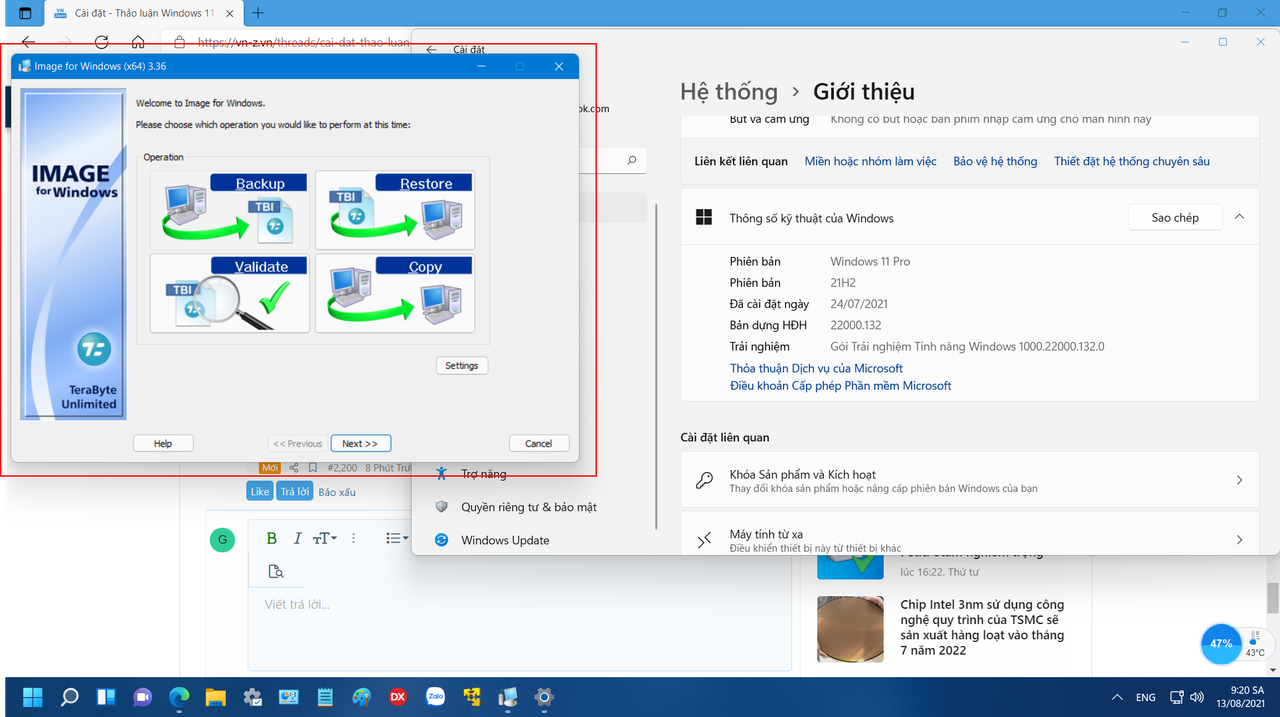The width and height of the screenshot is (1280, 717).
Task: Click the vn-z.vn address bar URL
Action: click(303, 43)
